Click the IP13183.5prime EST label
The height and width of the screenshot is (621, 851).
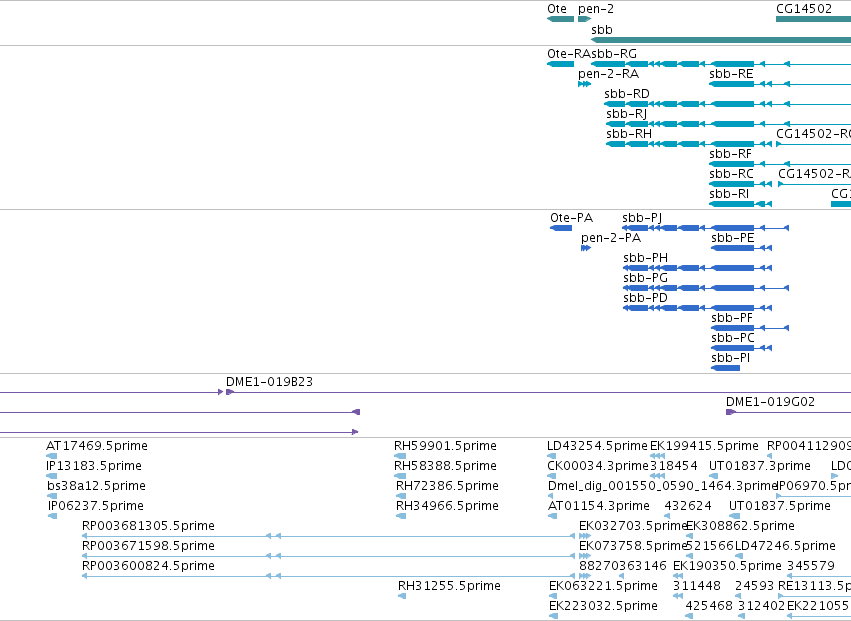94,466
